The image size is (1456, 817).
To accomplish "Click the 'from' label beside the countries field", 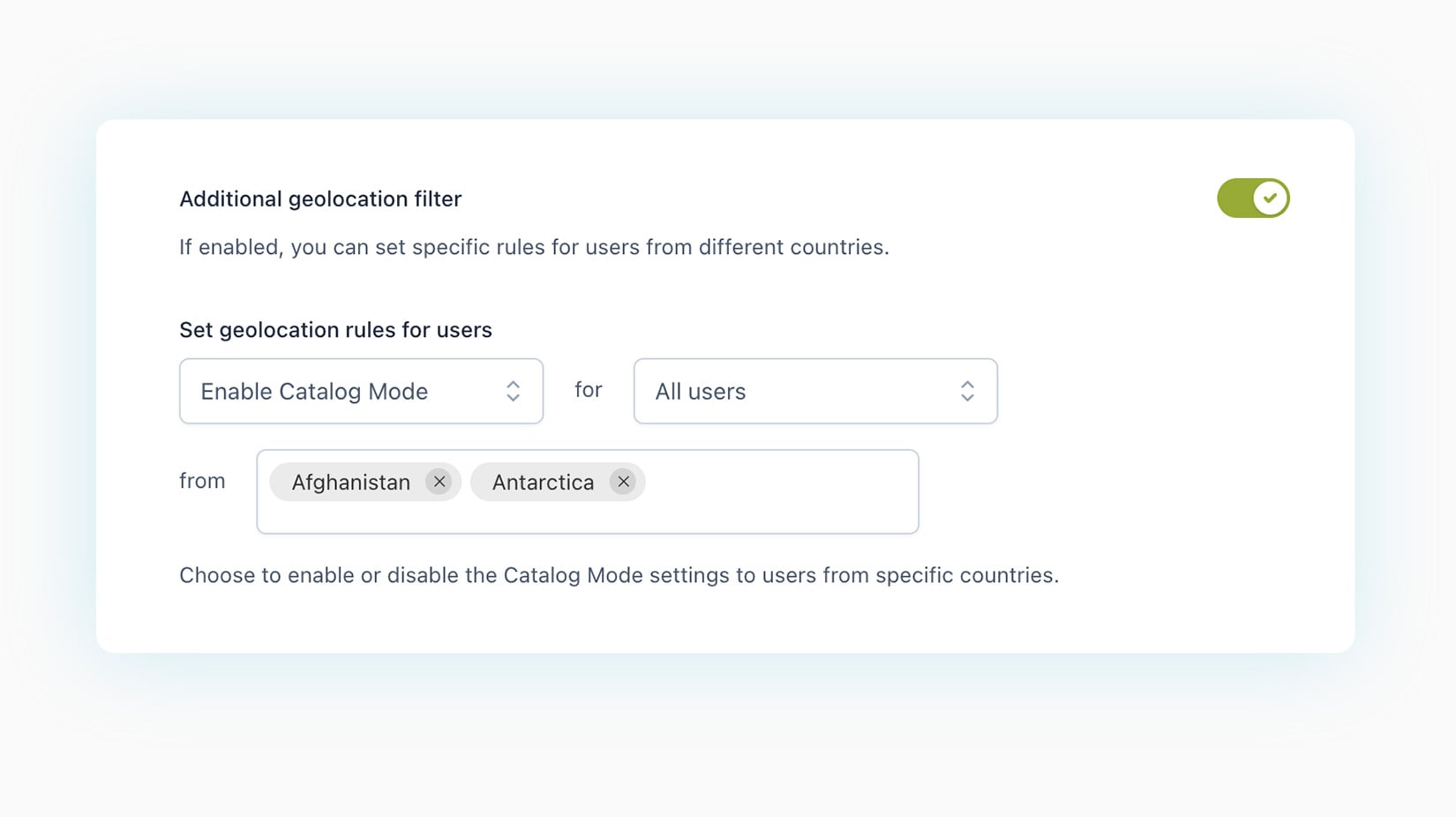I will (x=202, y=481).
